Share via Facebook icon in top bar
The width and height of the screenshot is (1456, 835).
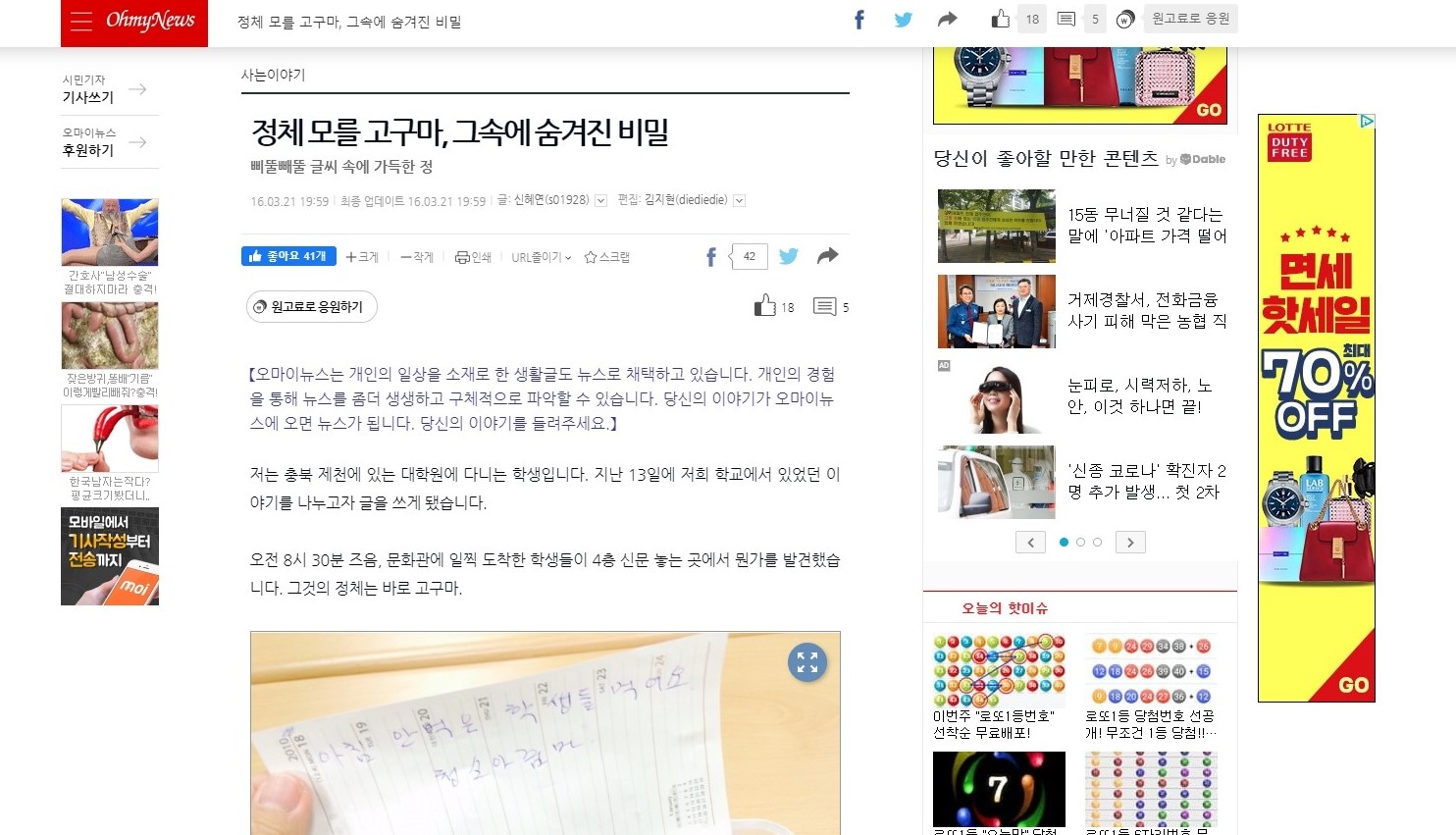pos(859,20)
